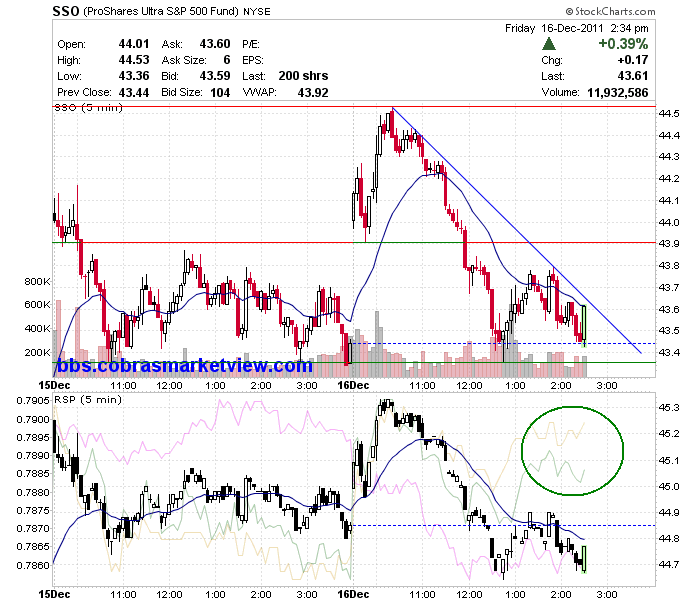This screenshot has height=603, width=700.
Task: Select the Open price 44.01
Action: point(134,44)
